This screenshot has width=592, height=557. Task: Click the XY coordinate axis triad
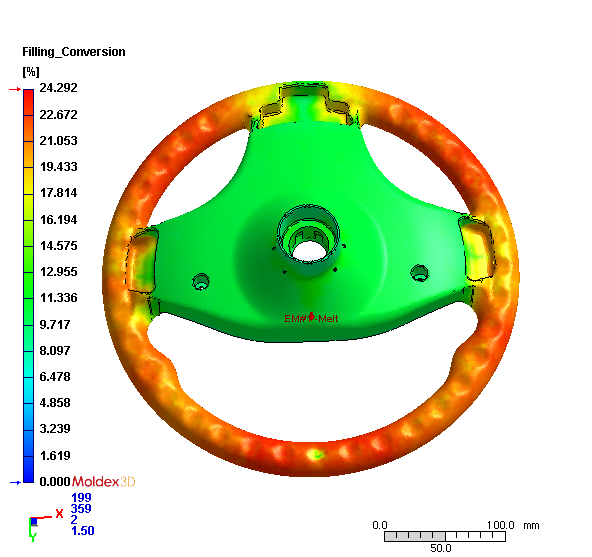[42, 524]
